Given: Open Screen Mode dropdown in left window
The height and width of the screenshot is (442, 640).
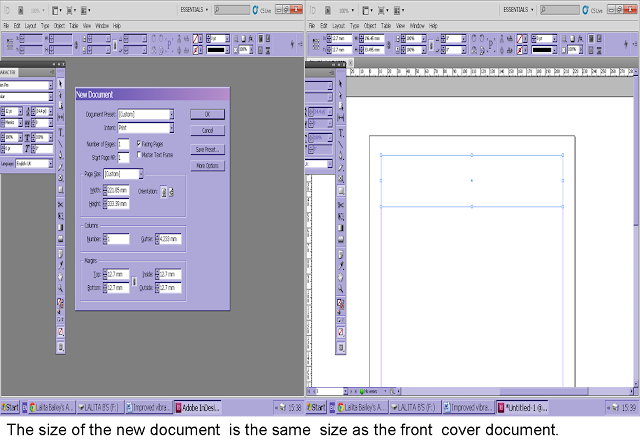Looking at the screenshot, I should (71, 10).
